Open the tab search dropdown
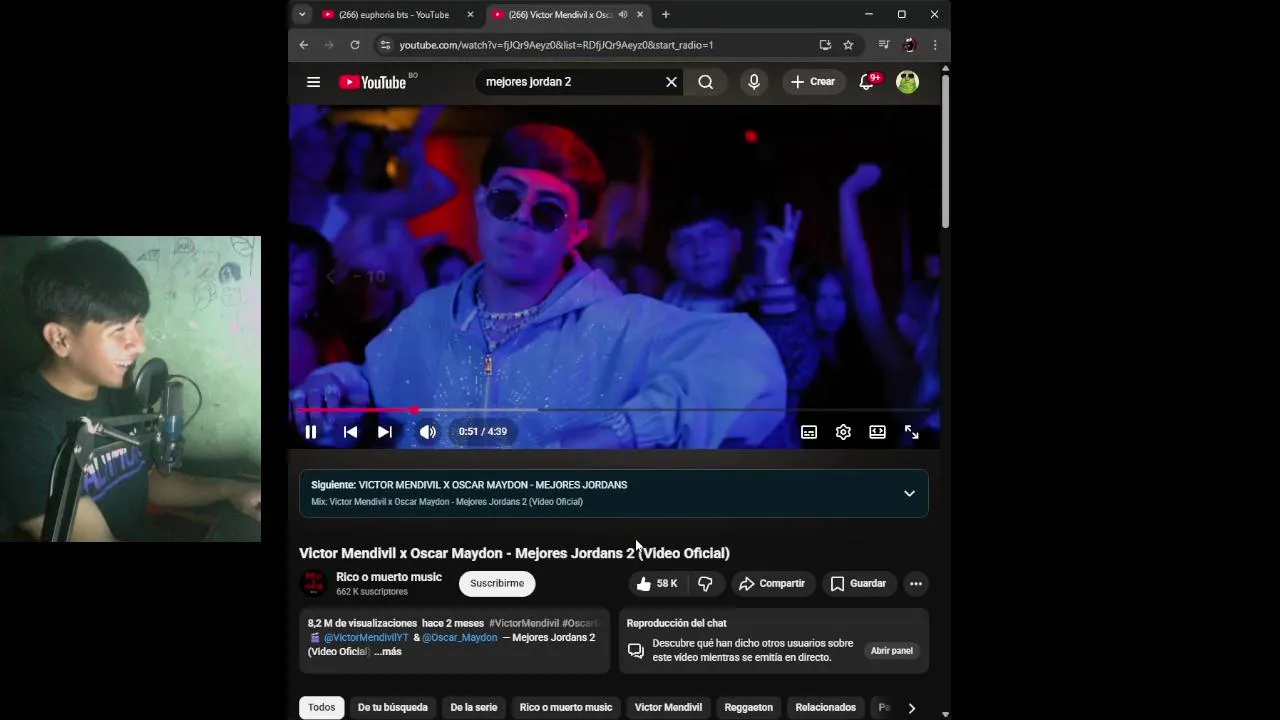Viewport: 1280px width, 720px height. (x=302, y=15)
